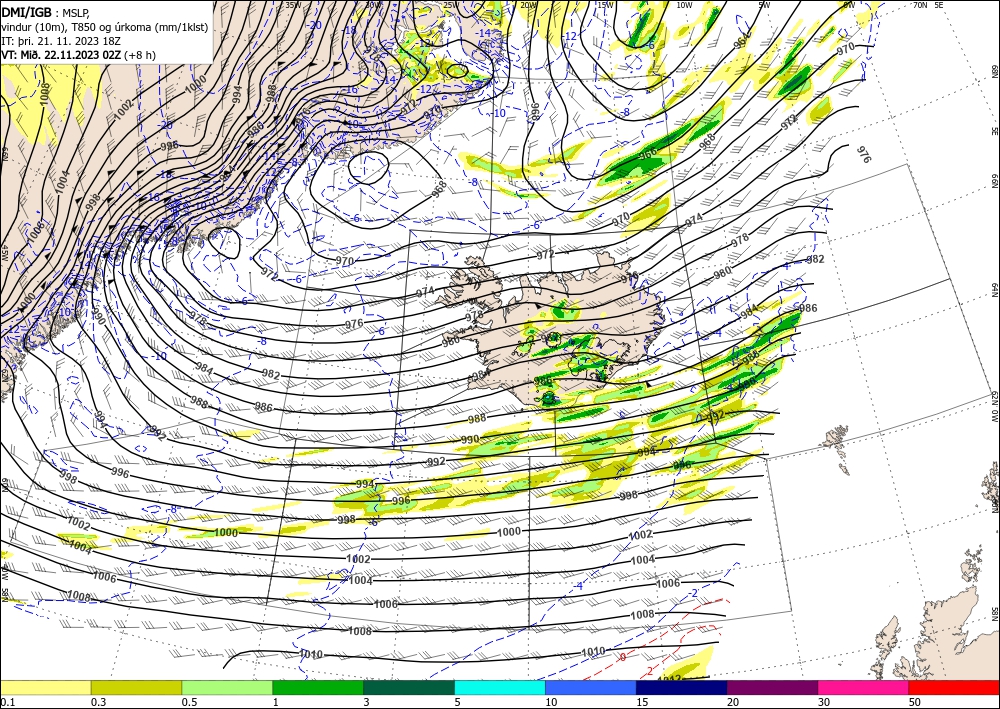Viewport: 1000px width, 709px height.
Task: Pick the olive yellow 0.3–0.5 legend swatch
Action: coord(136,687)
